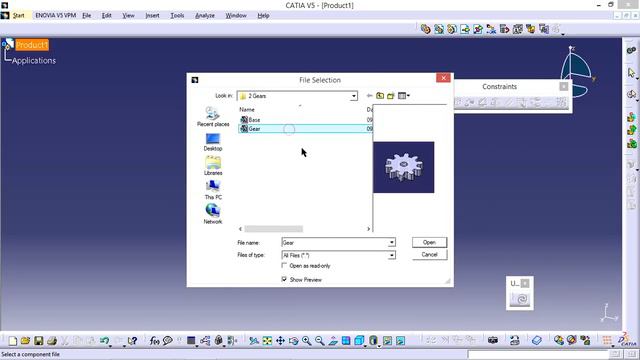Click the New document icon
Image resolution: width=640 pixels, height=360 pixels.
pos(12,340)
